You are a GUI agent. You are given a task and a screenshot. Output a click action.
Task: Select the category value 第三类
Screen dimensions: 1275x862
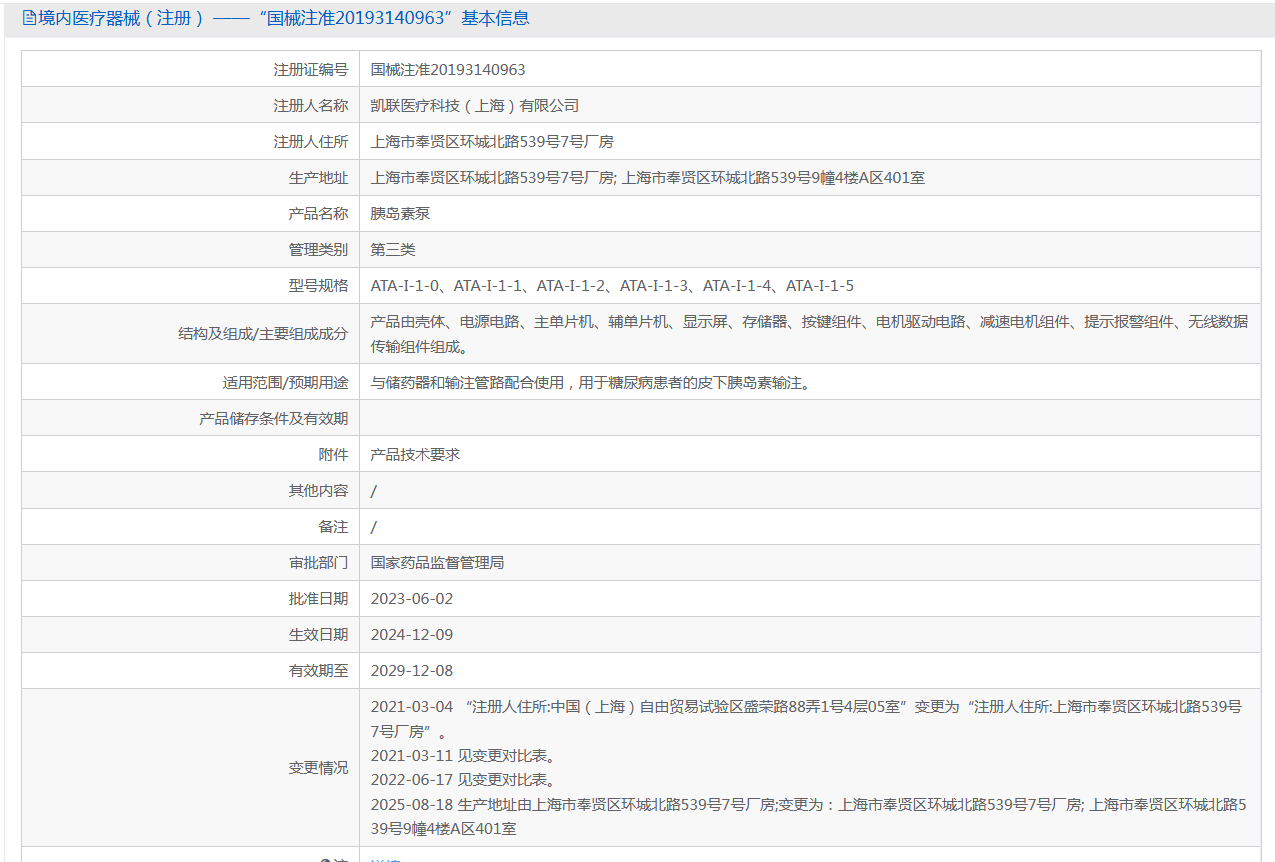pyautogui.click(x=393, y=250)
